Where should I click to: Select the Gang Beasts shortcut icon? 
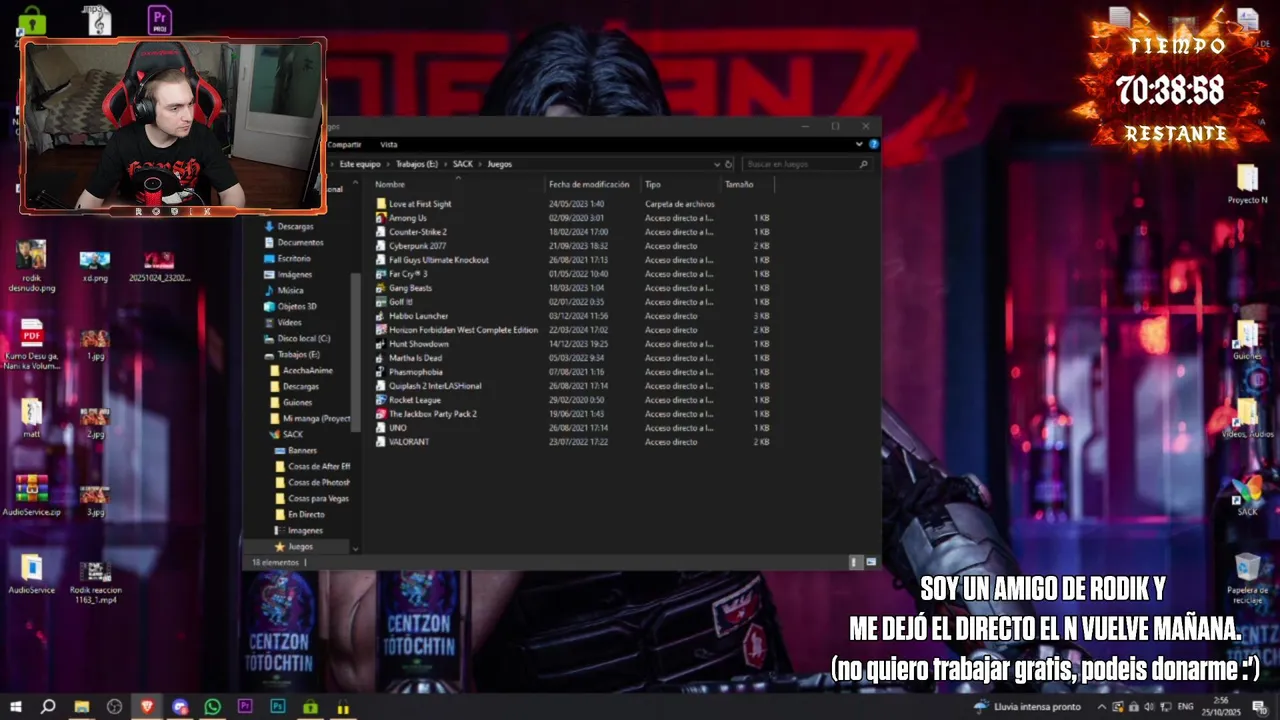[381, 288]
